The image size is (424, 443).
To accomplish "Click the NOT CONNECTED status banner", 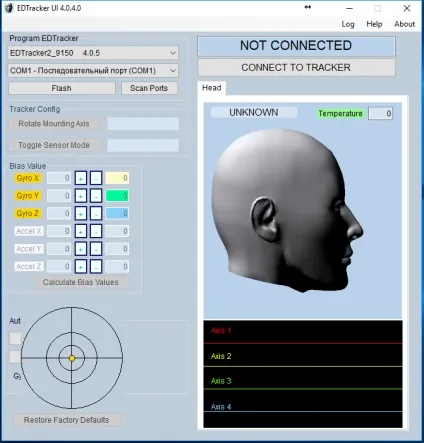I will point(296,46).
